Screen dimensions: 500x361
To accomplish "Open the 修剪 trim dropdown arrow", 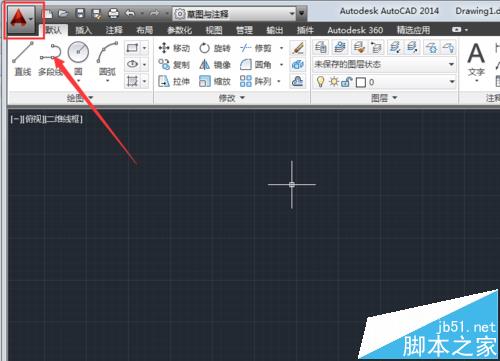I will pos(282,48).
